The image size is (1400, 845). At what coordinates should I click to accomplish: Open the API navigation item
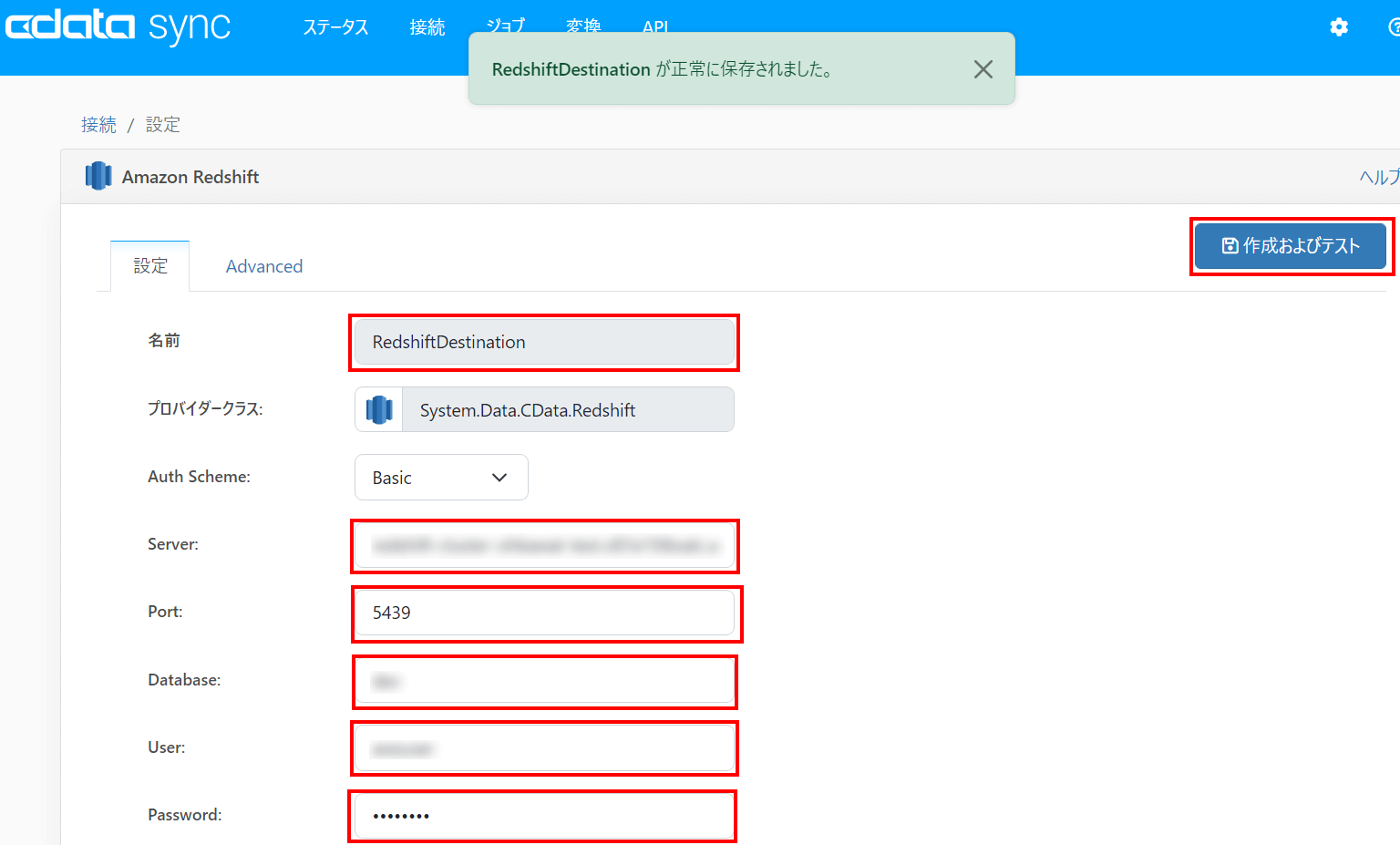(654, 28)
